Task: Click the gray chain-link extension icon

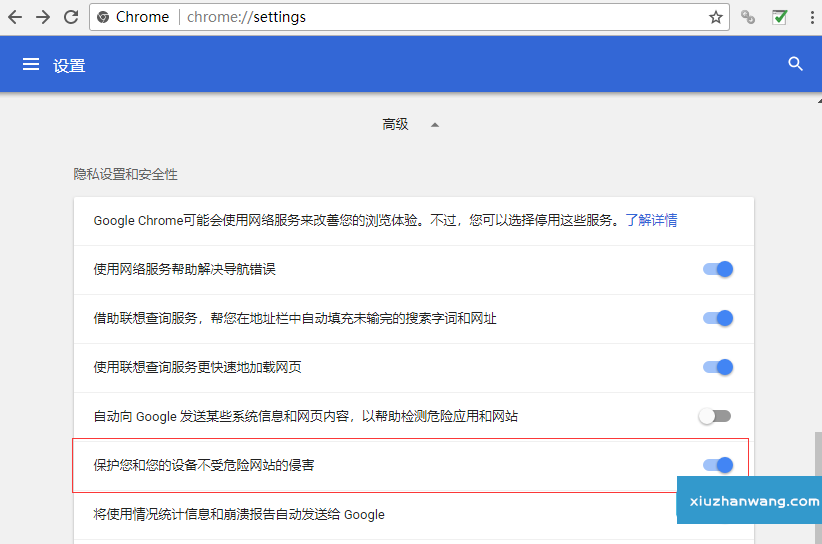Action: click(748, 17)
